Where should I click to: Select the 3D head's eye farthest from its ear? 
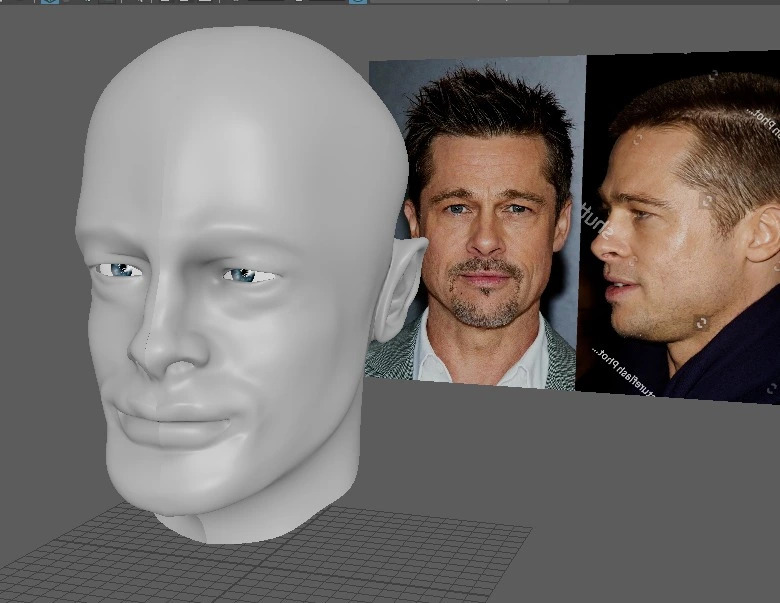(119, 270)
